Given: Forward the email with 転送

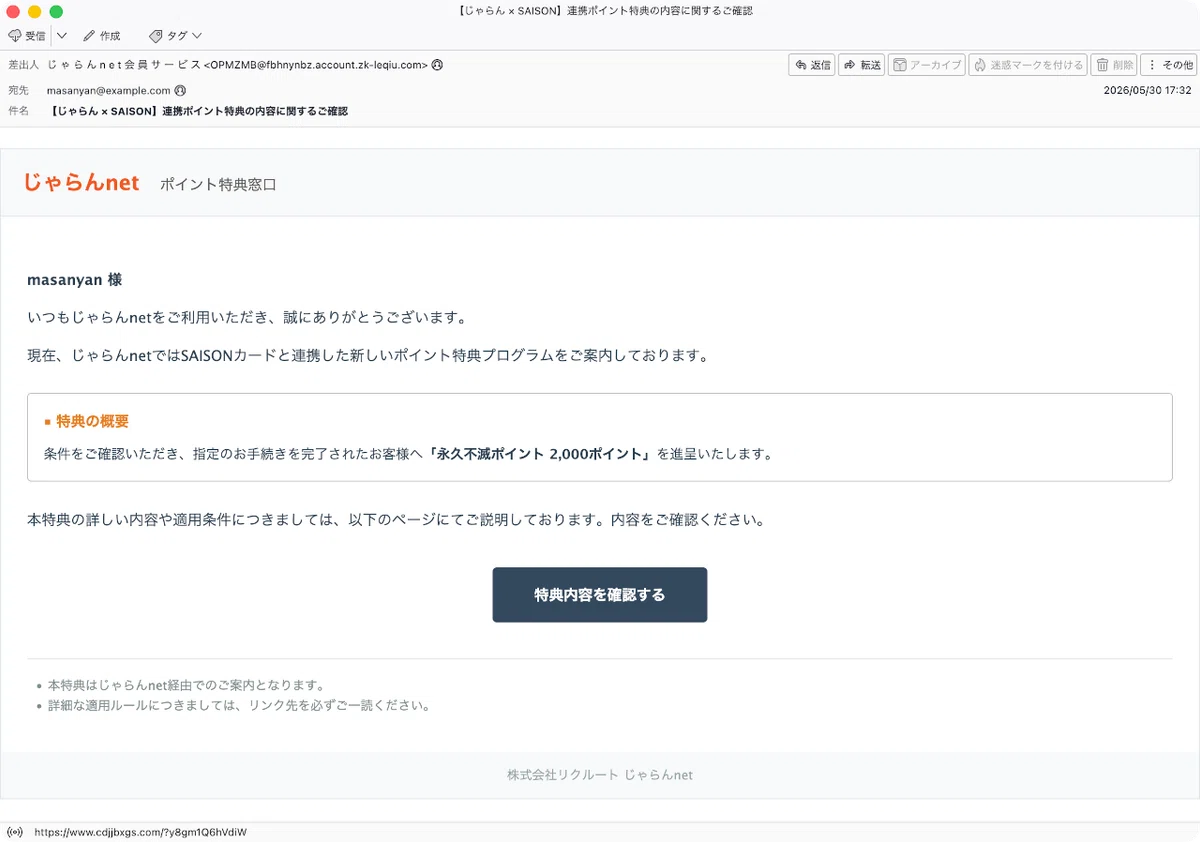Looking at the screenshot, I should point(861,65).
